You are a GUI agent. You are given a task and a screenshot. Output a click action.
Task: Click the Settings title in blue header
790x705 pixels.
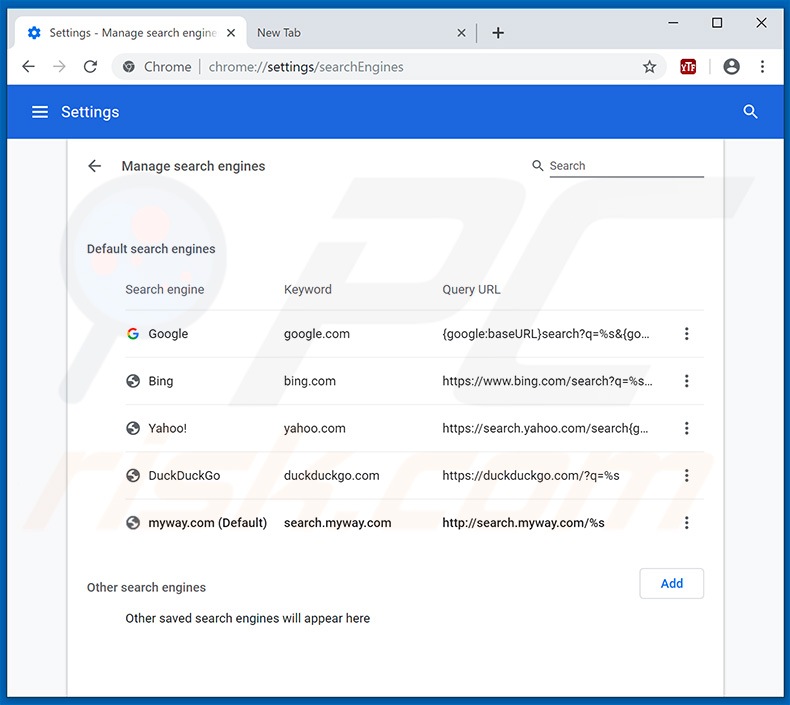(90, 112)
